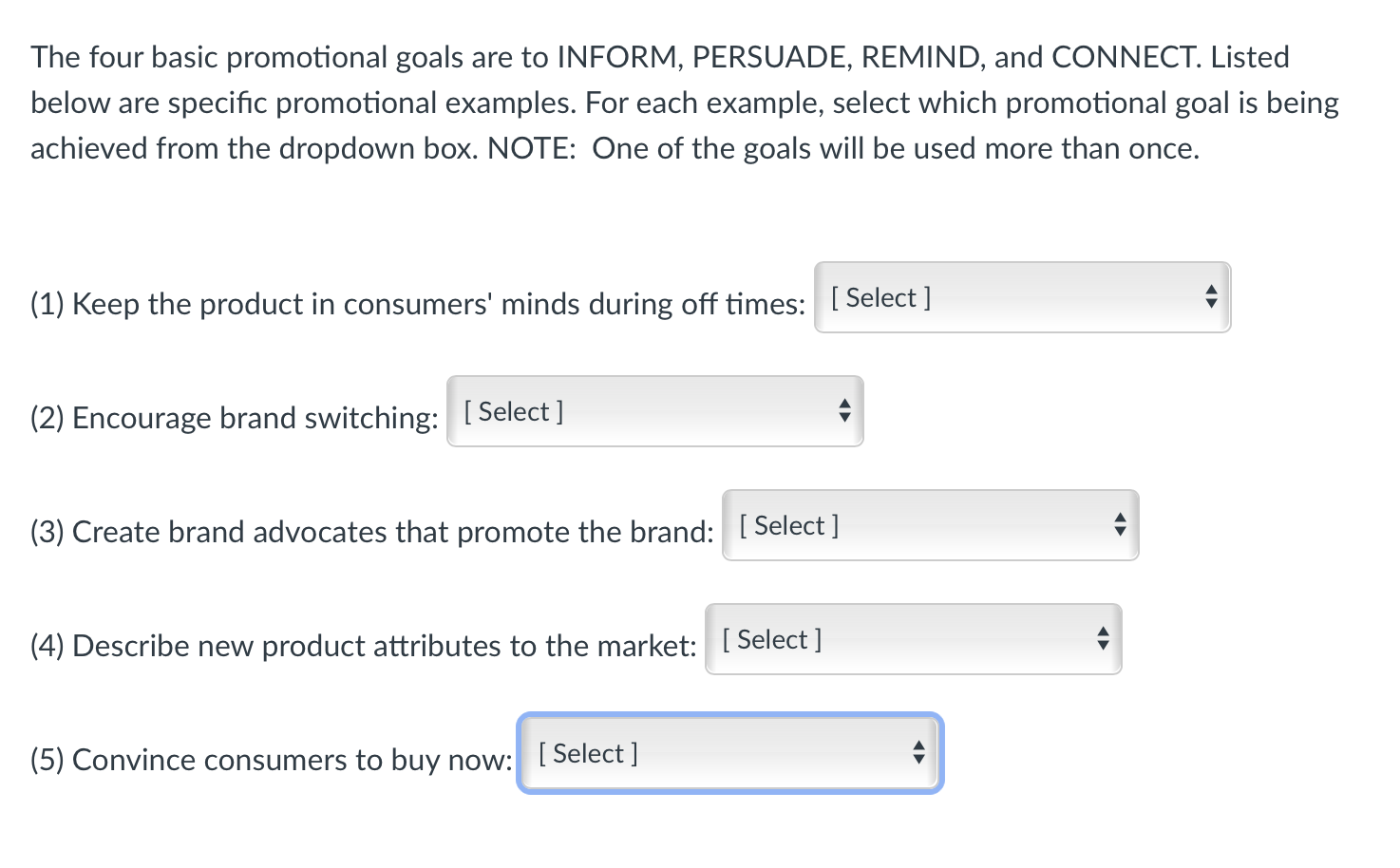This screenshot has height=868, width=1400.
Task: Open the highlighted dropdown for question 5
Action: pos(729,753)
